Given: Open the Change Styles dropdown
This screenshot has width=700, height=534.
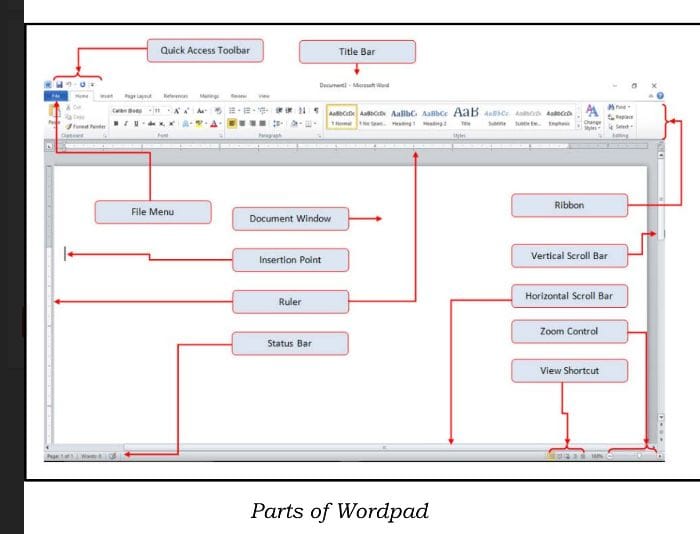Looking at the screenshot, I should coord(592,118).
